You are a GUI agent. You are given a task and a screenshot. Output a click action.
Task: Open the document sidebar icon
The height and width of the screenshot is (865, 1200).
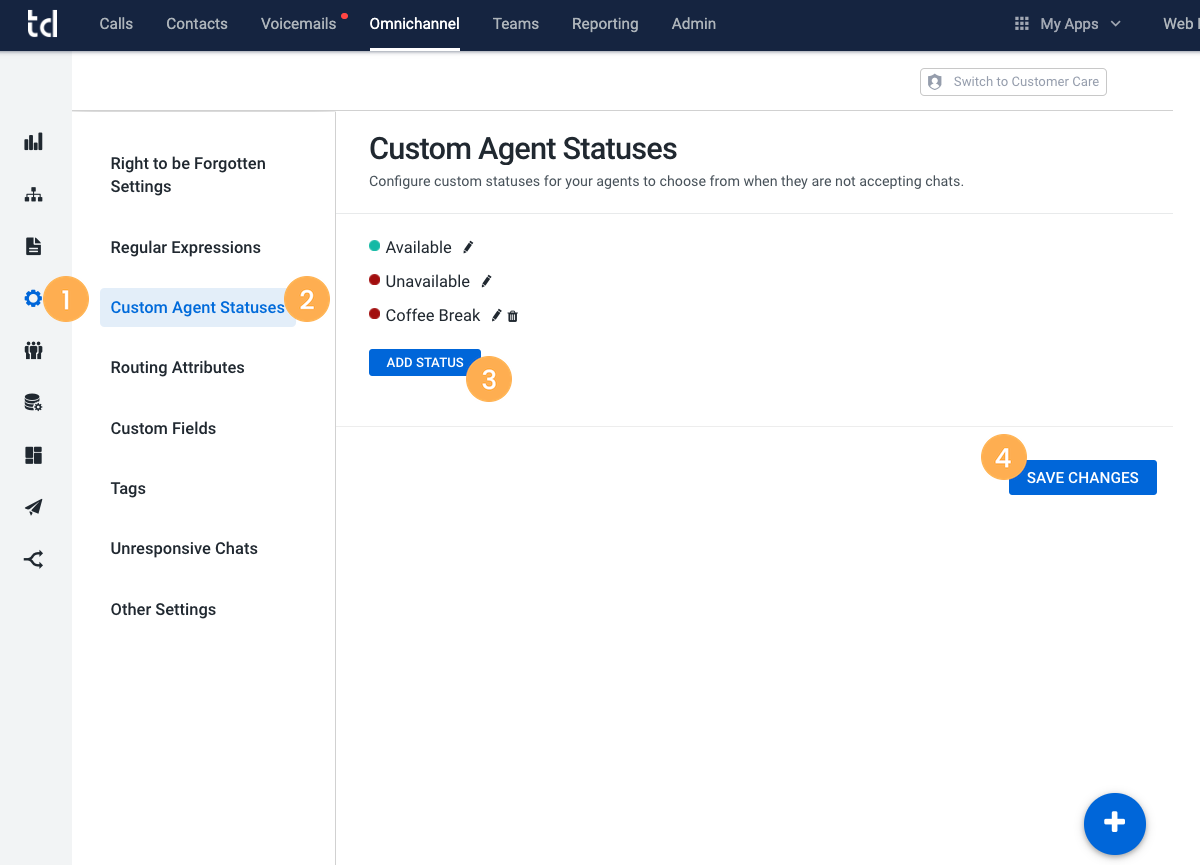[x=34, y=246]
